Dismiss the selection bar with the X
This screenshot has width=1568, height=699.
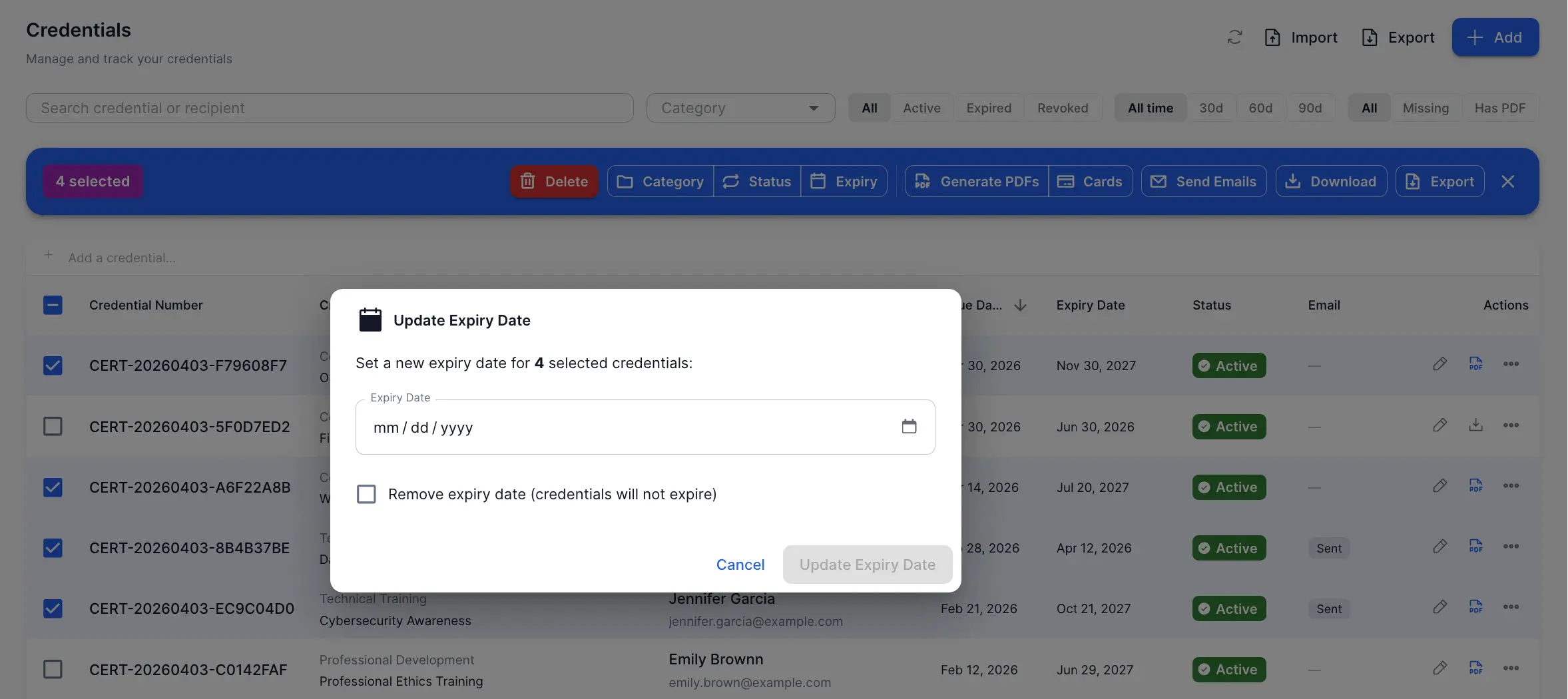click(x=1508, y=181)
